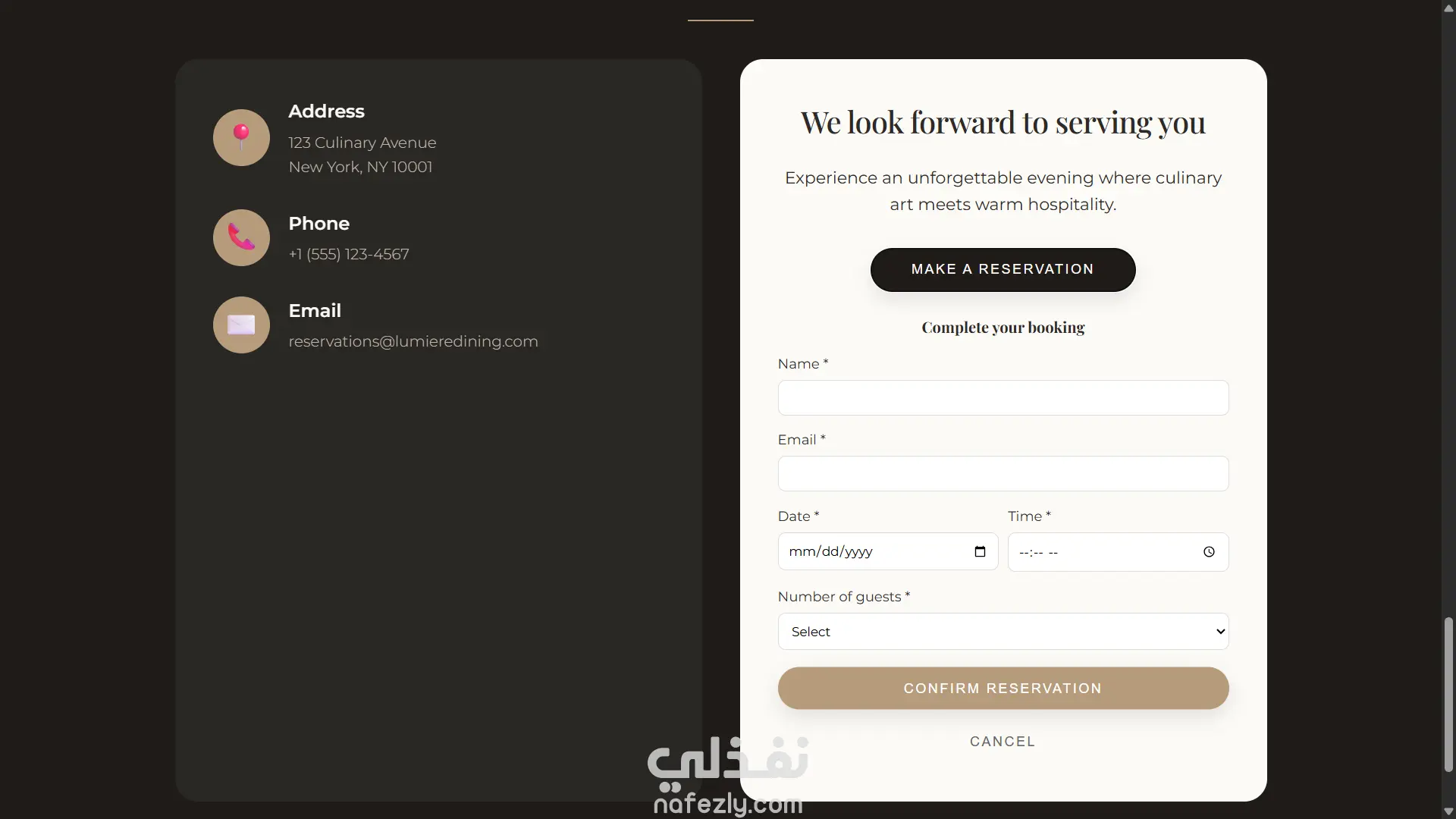
Task: Click the email envelope icon
Action: 241,325
